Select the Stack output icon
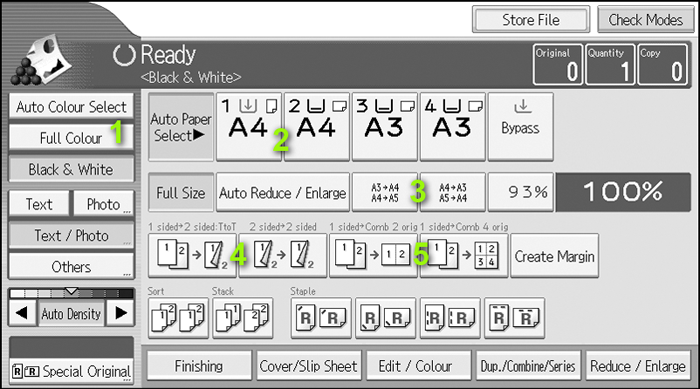 (242, 318)
